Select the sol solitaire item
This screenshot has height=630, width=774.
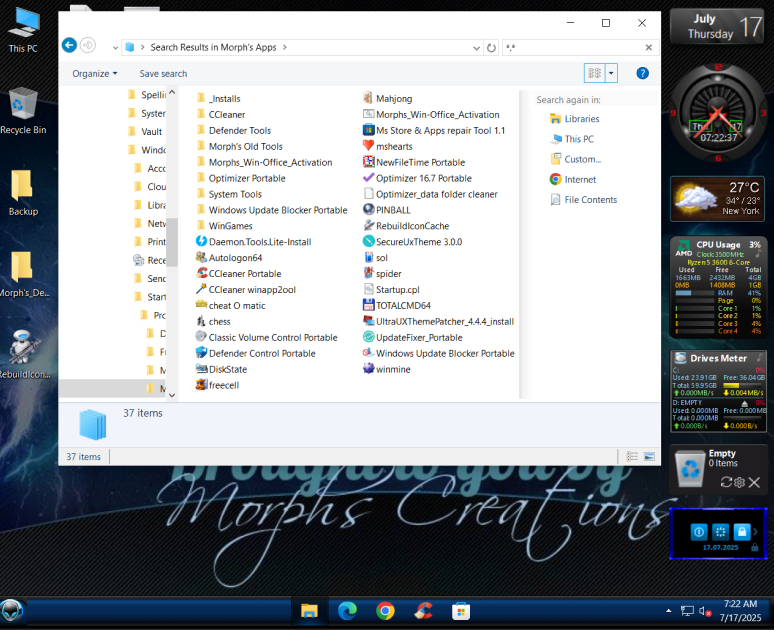(x=376, y=258)
